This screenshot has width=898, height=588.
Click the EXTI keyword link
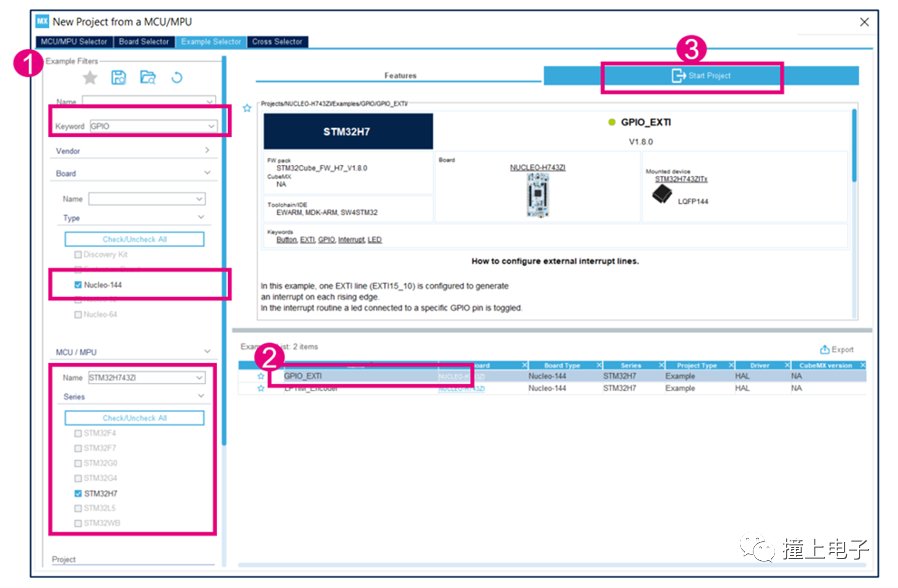(x=308, y=240)
